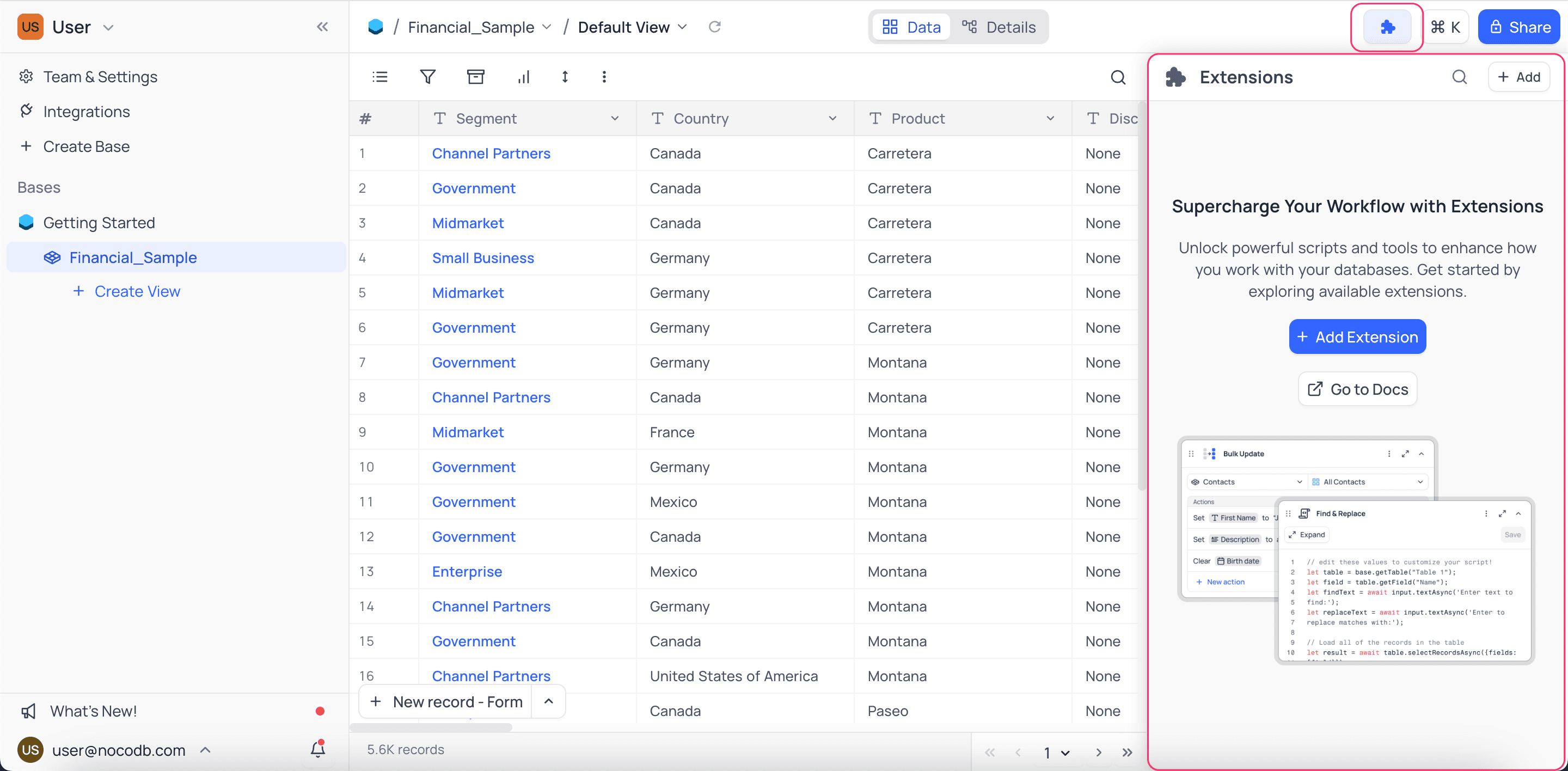Toggle the Extensions puzzle icon
This screenshot has height=771, width=1568.
[1387, 27]
